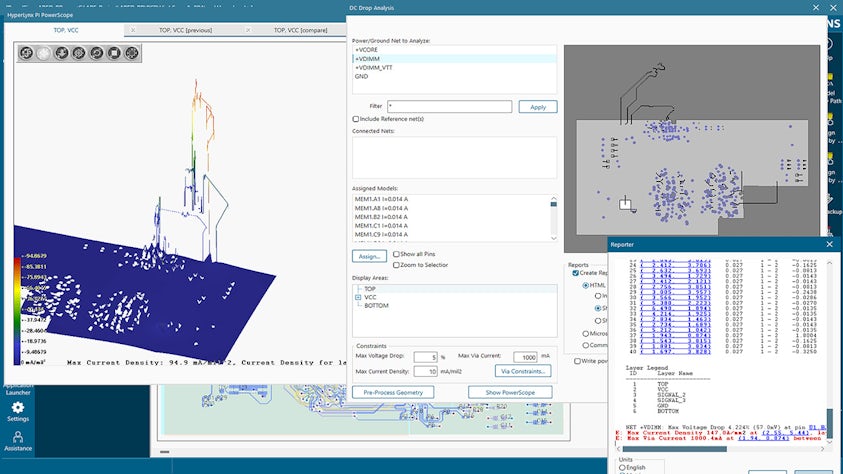Click the seventh PowerScope toolbar icon

[x=132, y=53]
